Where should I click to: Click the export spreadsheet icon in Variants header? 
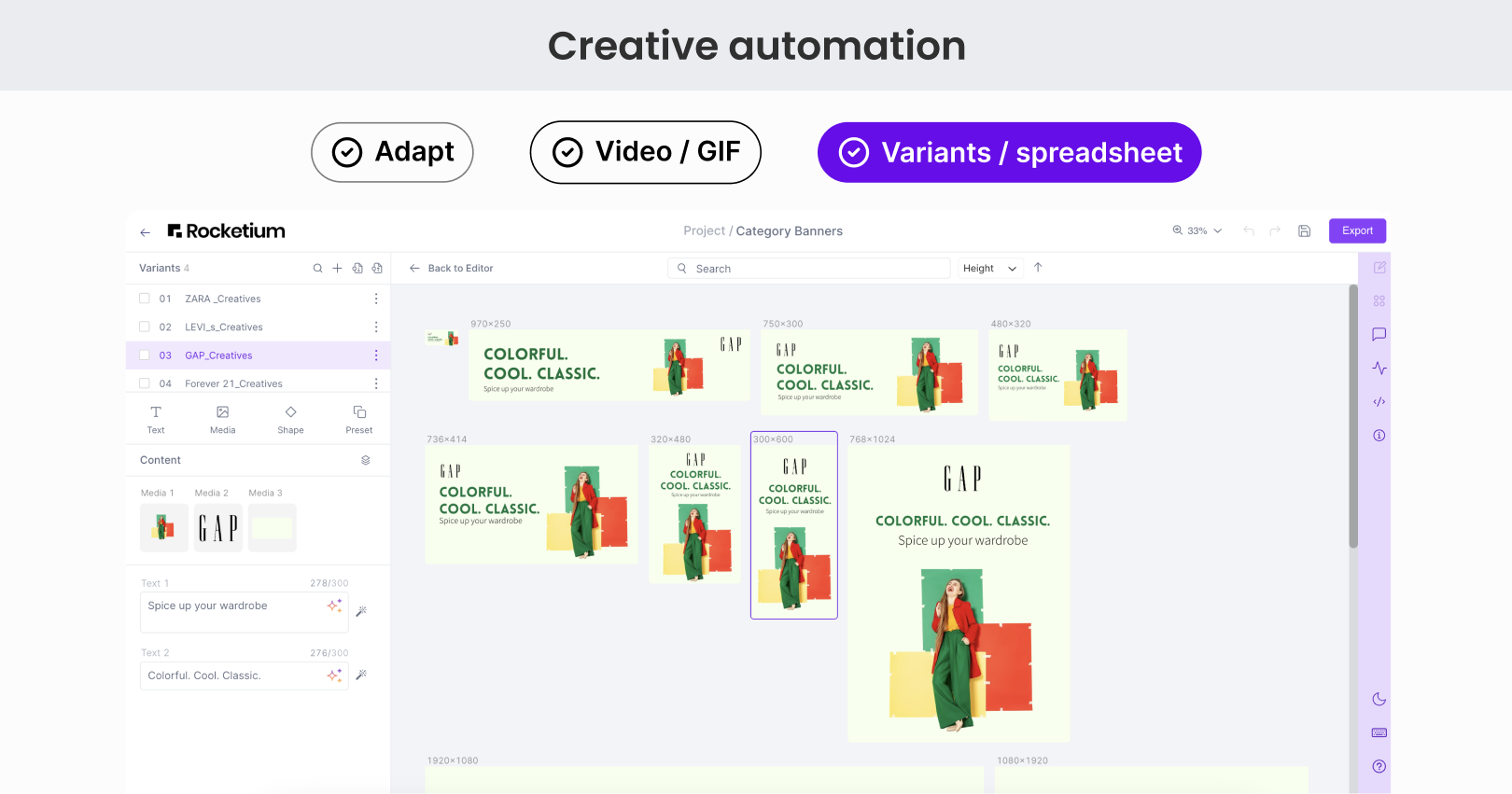377,268
